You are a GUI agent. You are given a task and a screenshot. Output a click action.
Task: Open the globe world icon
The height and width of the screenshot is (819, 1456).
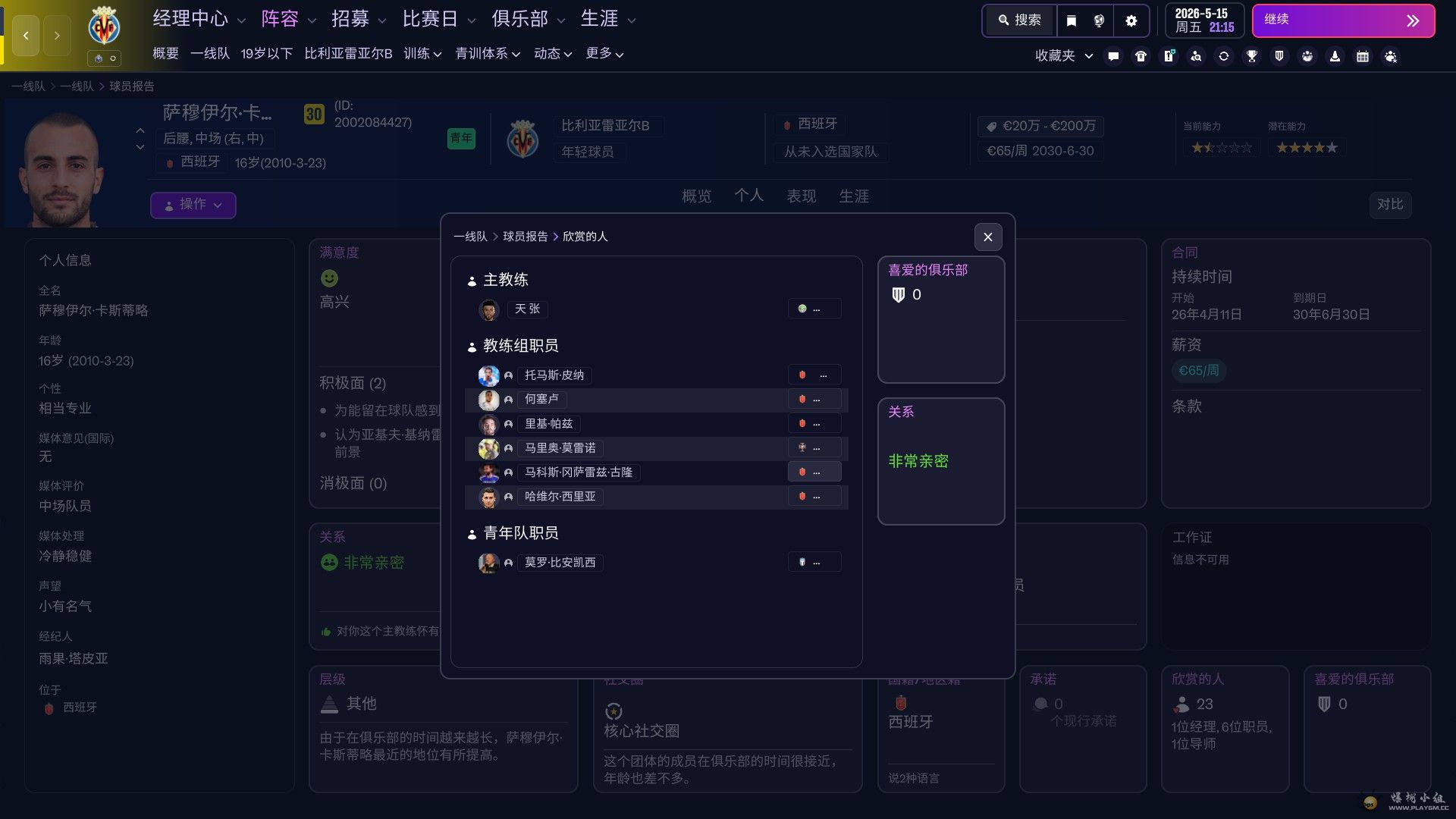(1099, 20)
